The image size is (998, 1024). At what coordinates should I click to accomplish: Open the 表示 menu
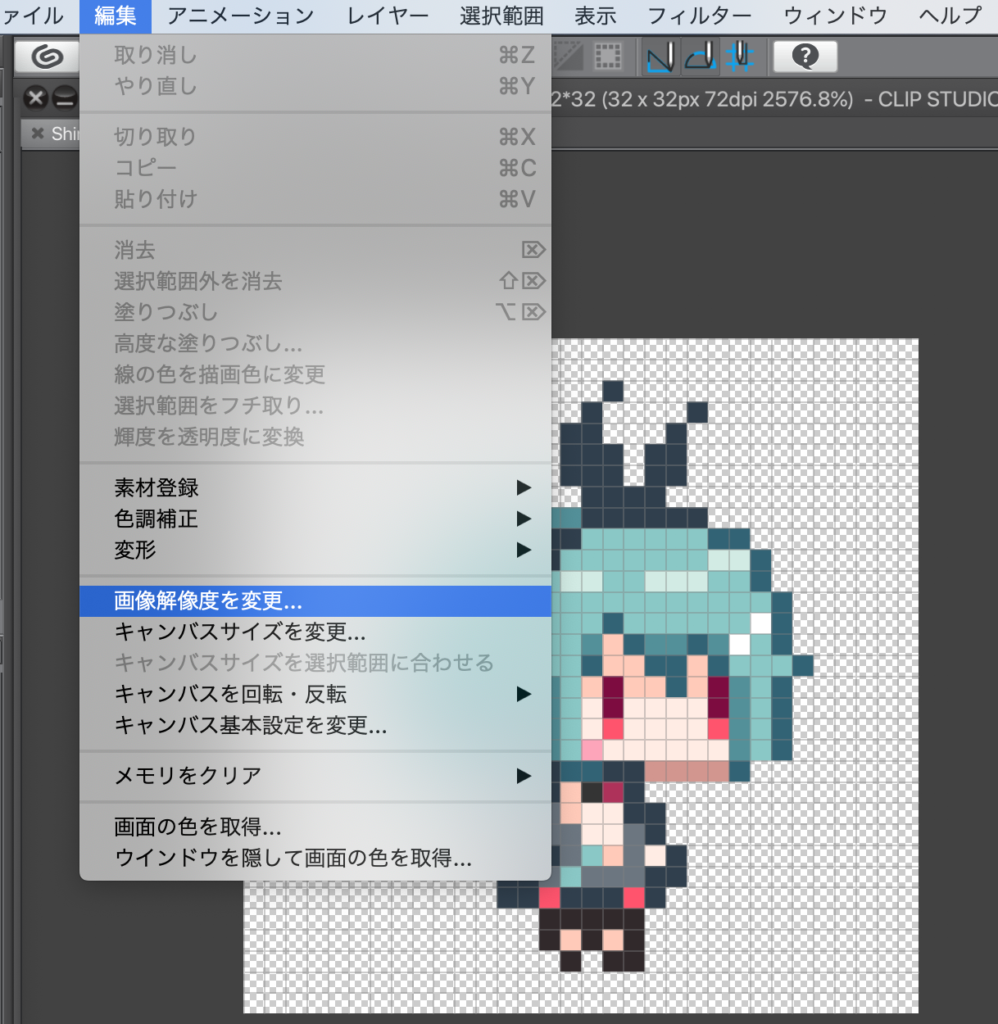coord(595,16)
